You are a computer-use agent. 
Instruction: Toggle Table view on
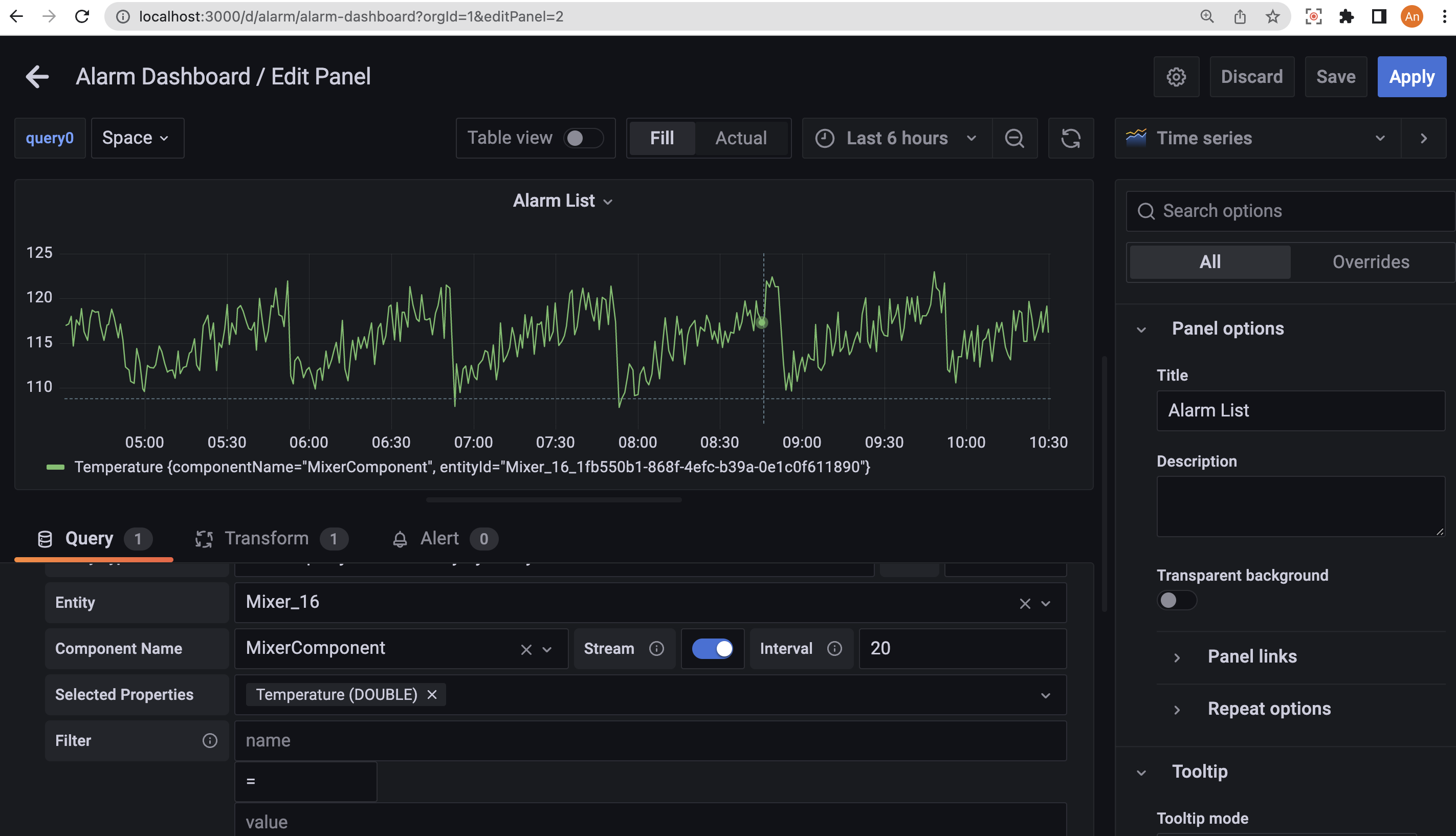pos(584,138)
